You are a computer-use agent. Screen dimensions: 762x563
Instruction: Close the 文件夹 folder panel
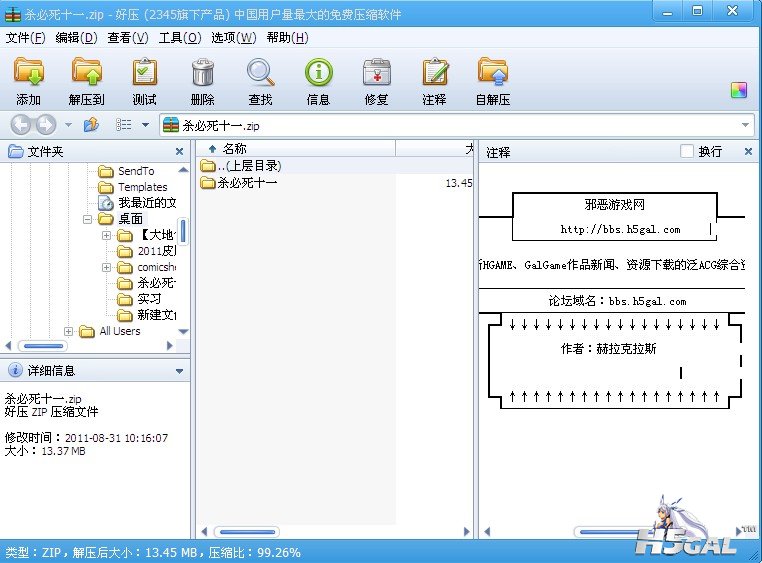coord(179,152)
